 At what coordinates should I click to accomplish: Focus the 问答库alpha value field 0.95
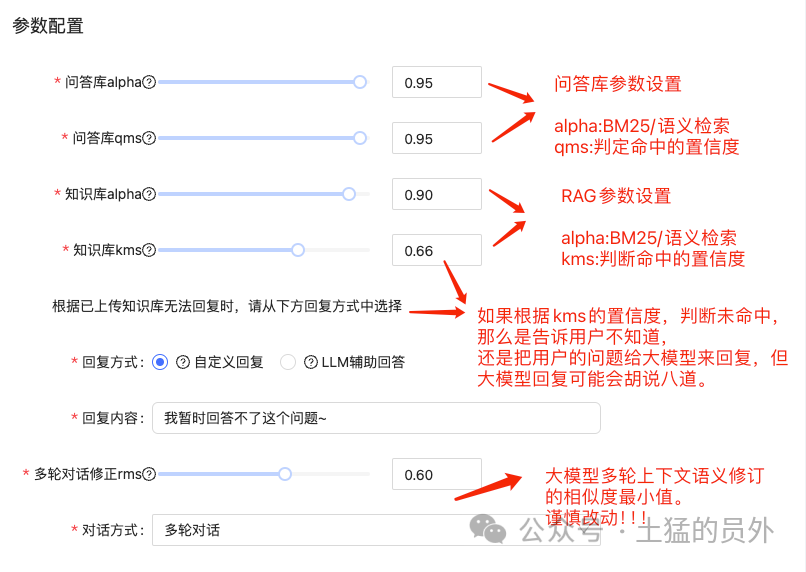click(x=437, y=82)
